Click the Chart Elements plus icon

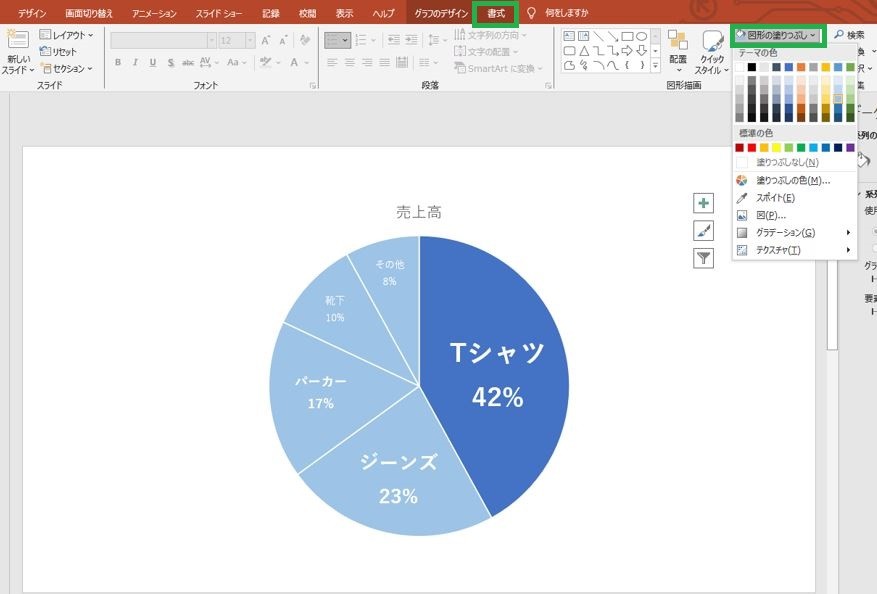click(704, 203)
